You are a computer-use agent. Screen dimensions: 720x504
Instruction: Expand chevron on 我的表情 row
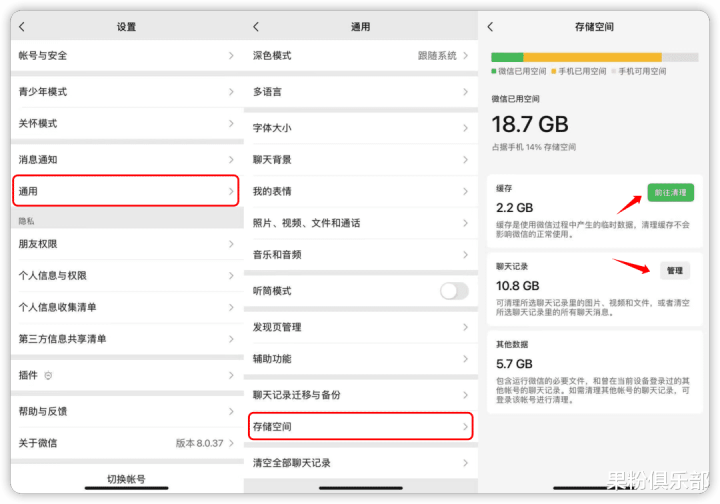(465, 191)
